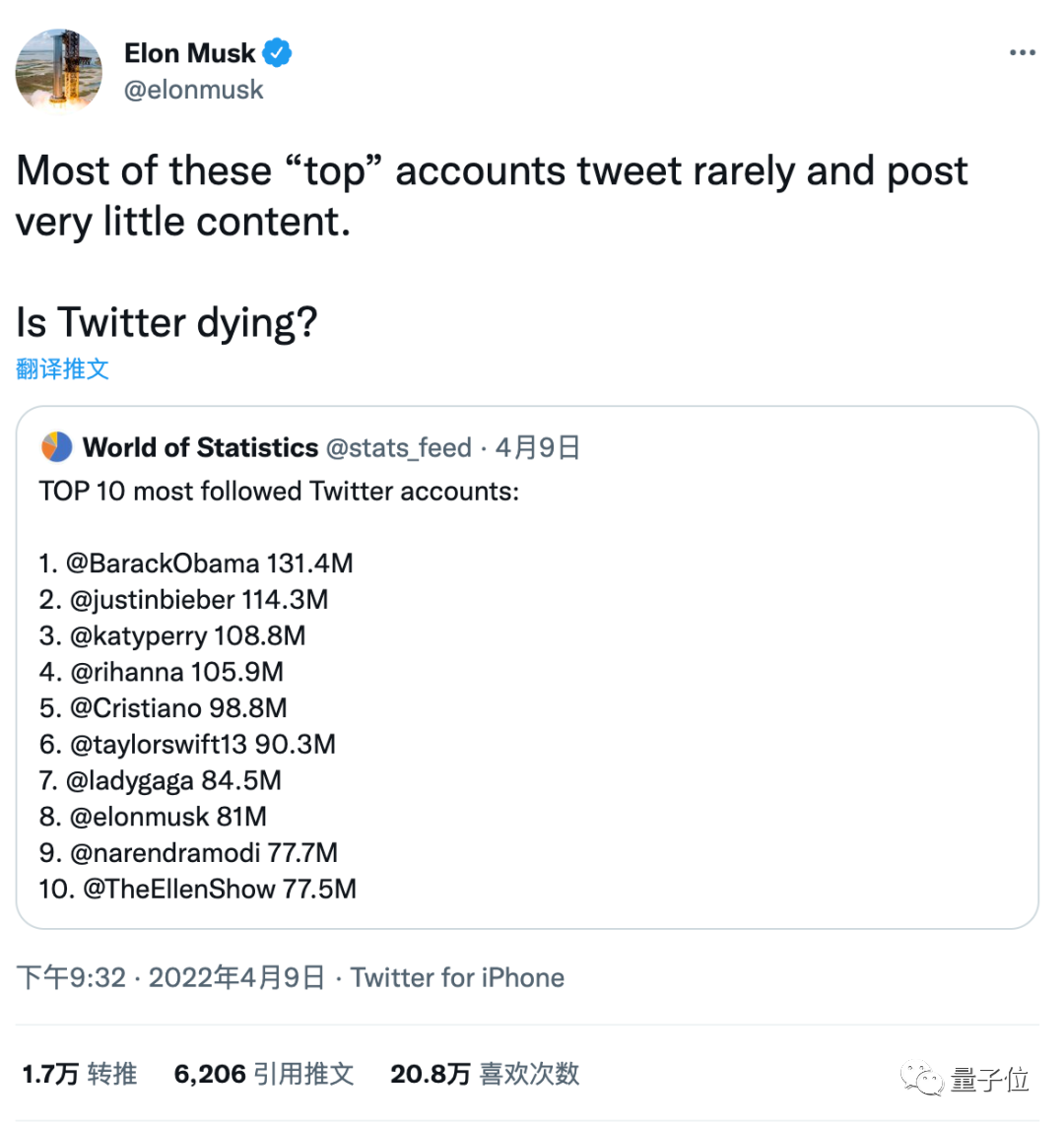1064x1127 pixels.
Task: Click the @narendramodi mention
Action: click(x=165, y=853)
